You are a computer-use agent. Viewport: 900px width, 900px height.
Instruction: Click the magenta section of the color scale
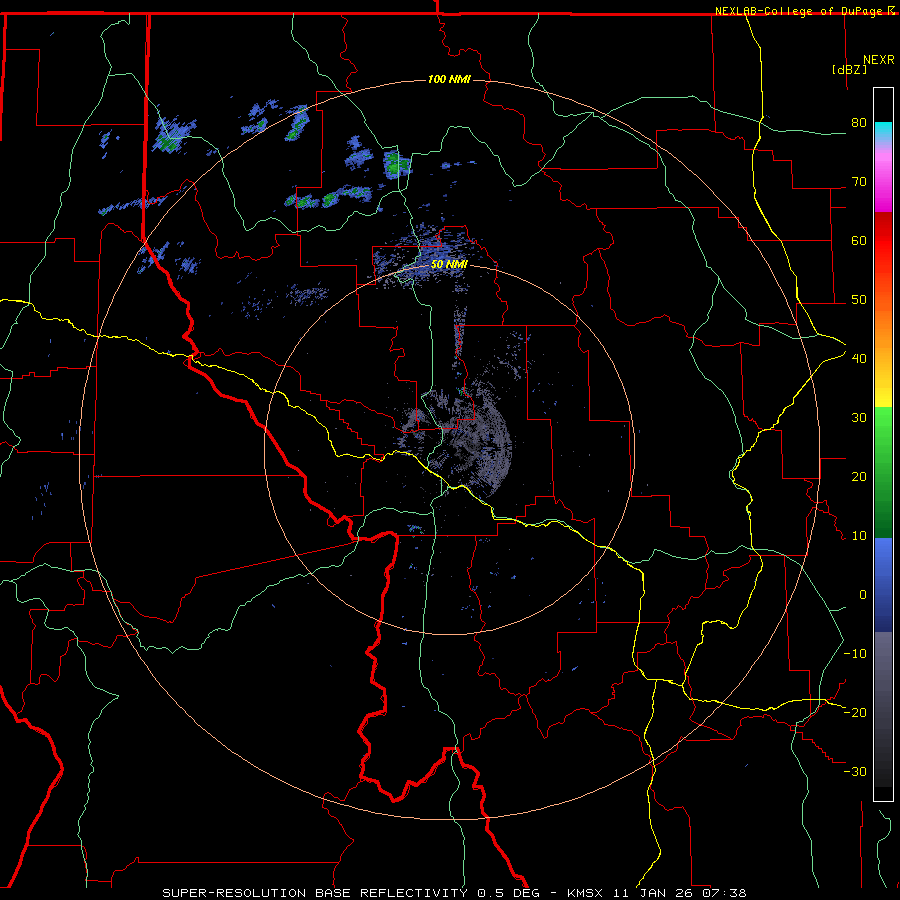(x=883, y=183)
